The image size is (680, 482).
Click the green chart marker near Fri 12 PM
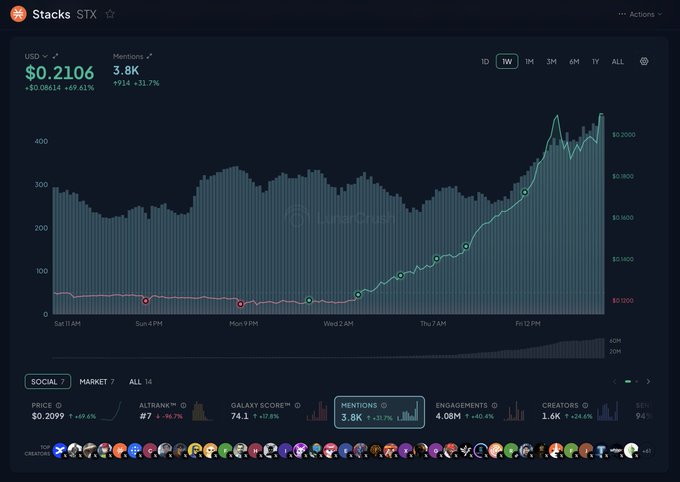[524, 192]
